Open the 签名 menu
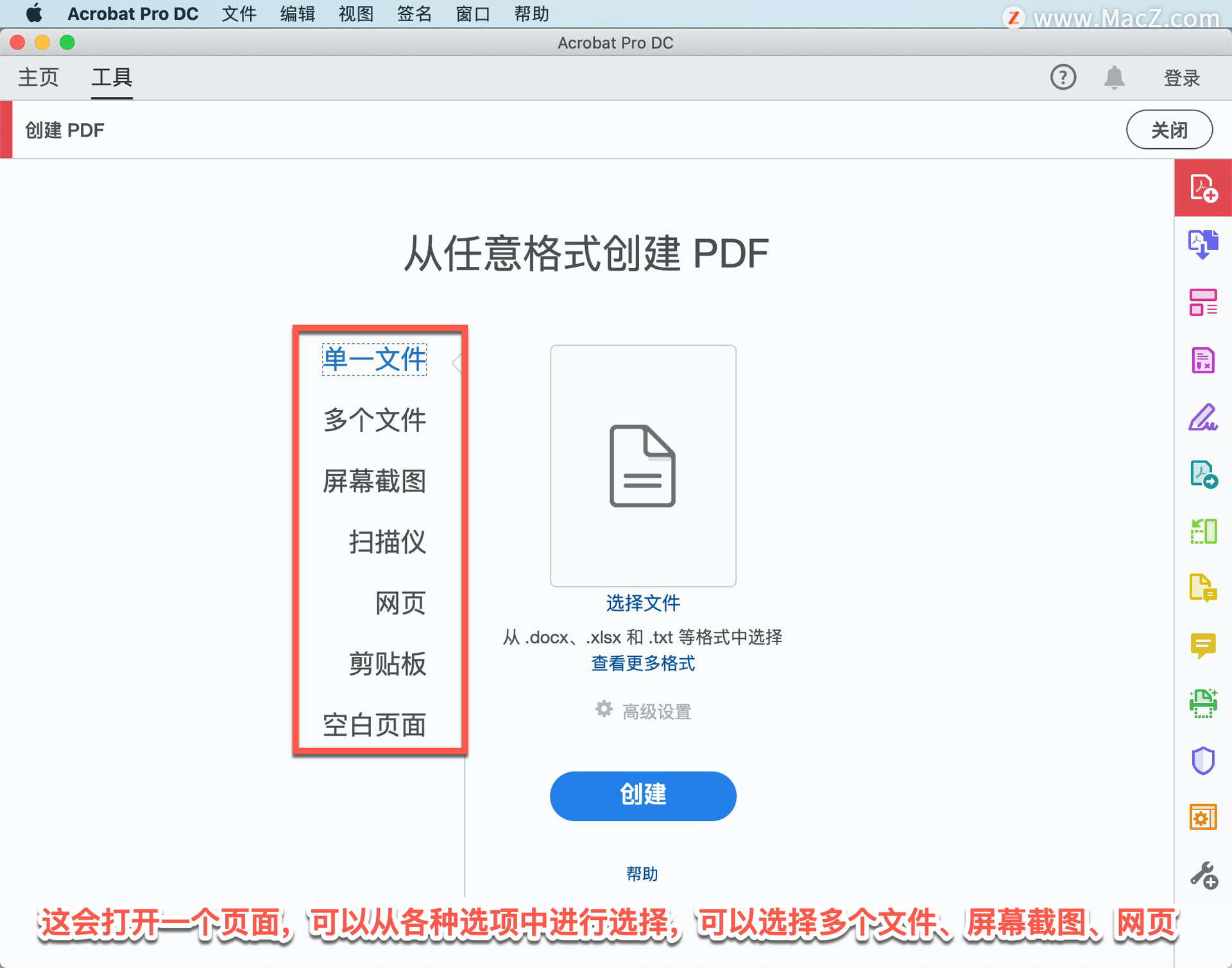 pos(414,13)
